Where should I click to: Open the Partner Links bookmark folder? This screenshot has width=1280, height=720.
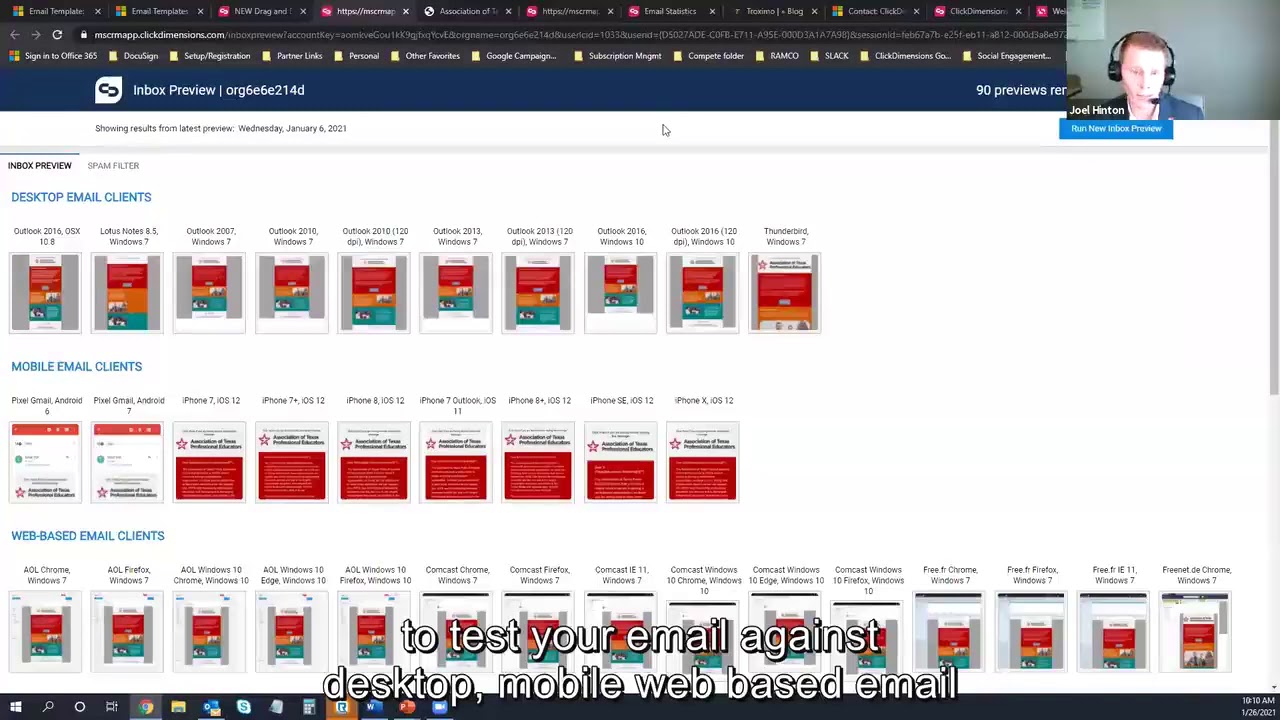pos(292,56)
